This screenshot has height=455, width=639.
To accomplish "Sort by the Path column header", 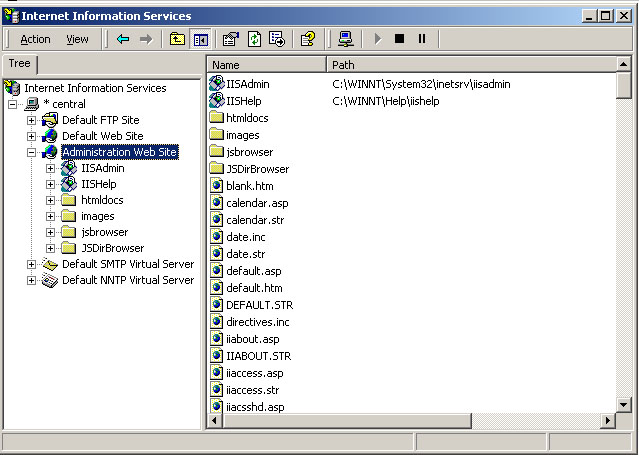I will coord(472,65).
